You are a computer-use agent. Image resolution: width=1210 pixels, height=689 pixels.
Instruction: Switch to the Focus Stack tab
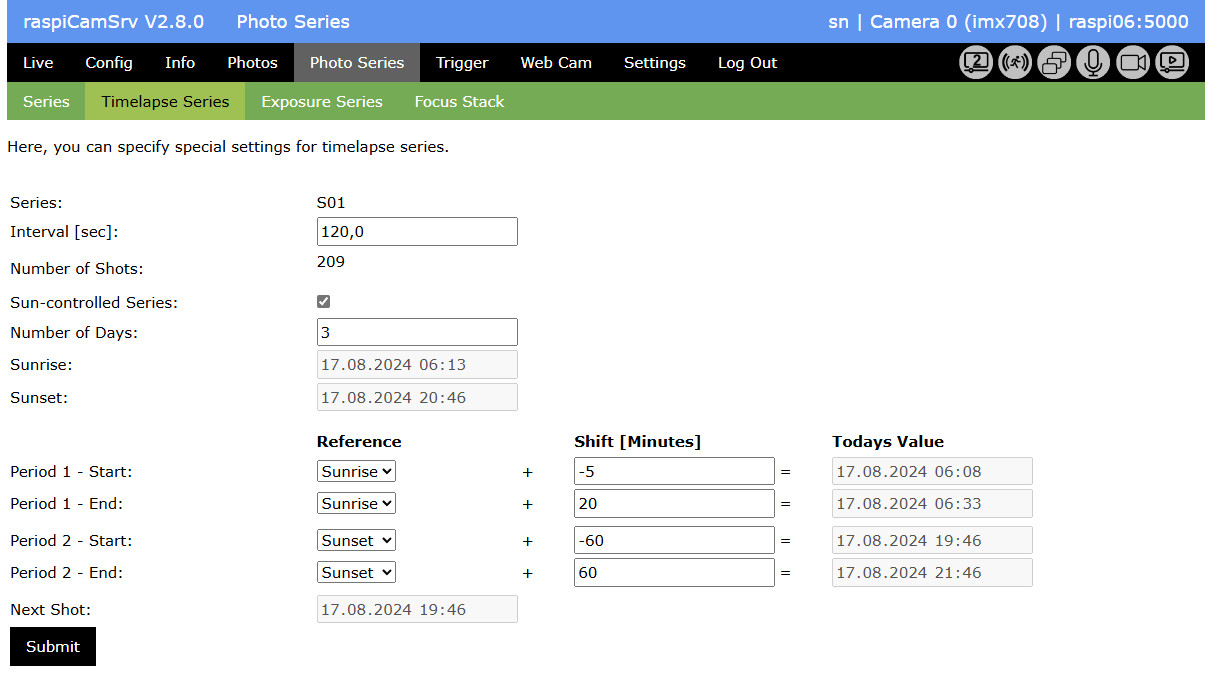tap(459, 102)
